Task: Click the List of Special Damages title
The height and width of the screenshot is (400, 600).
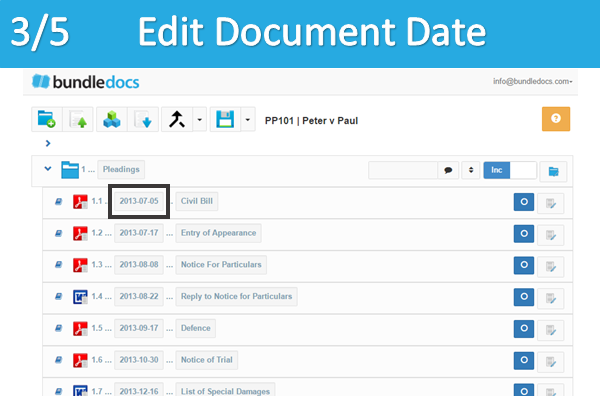Action: [225, 390]
